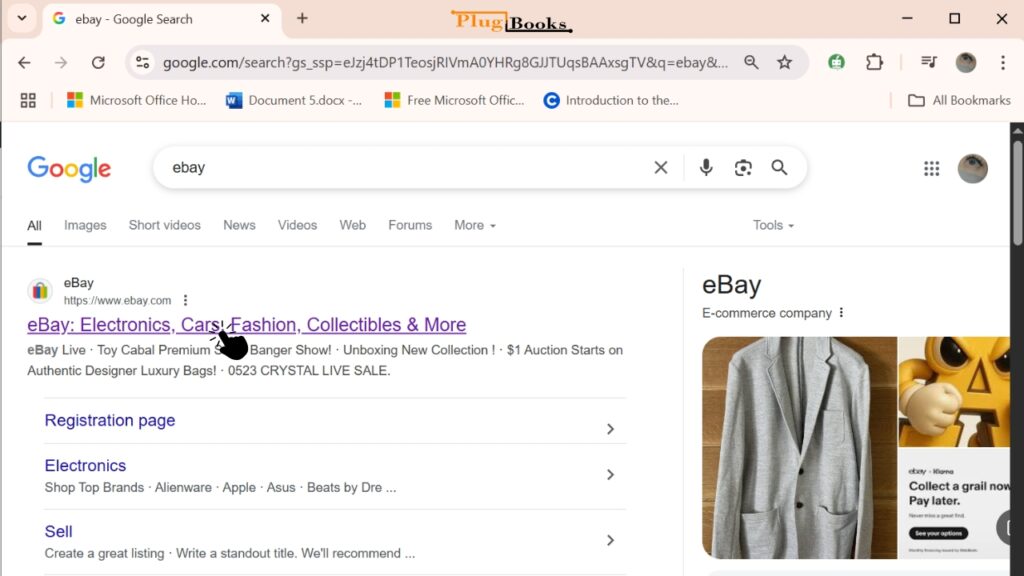
Task: Click the address bar URL
Action: coord(445,63)
